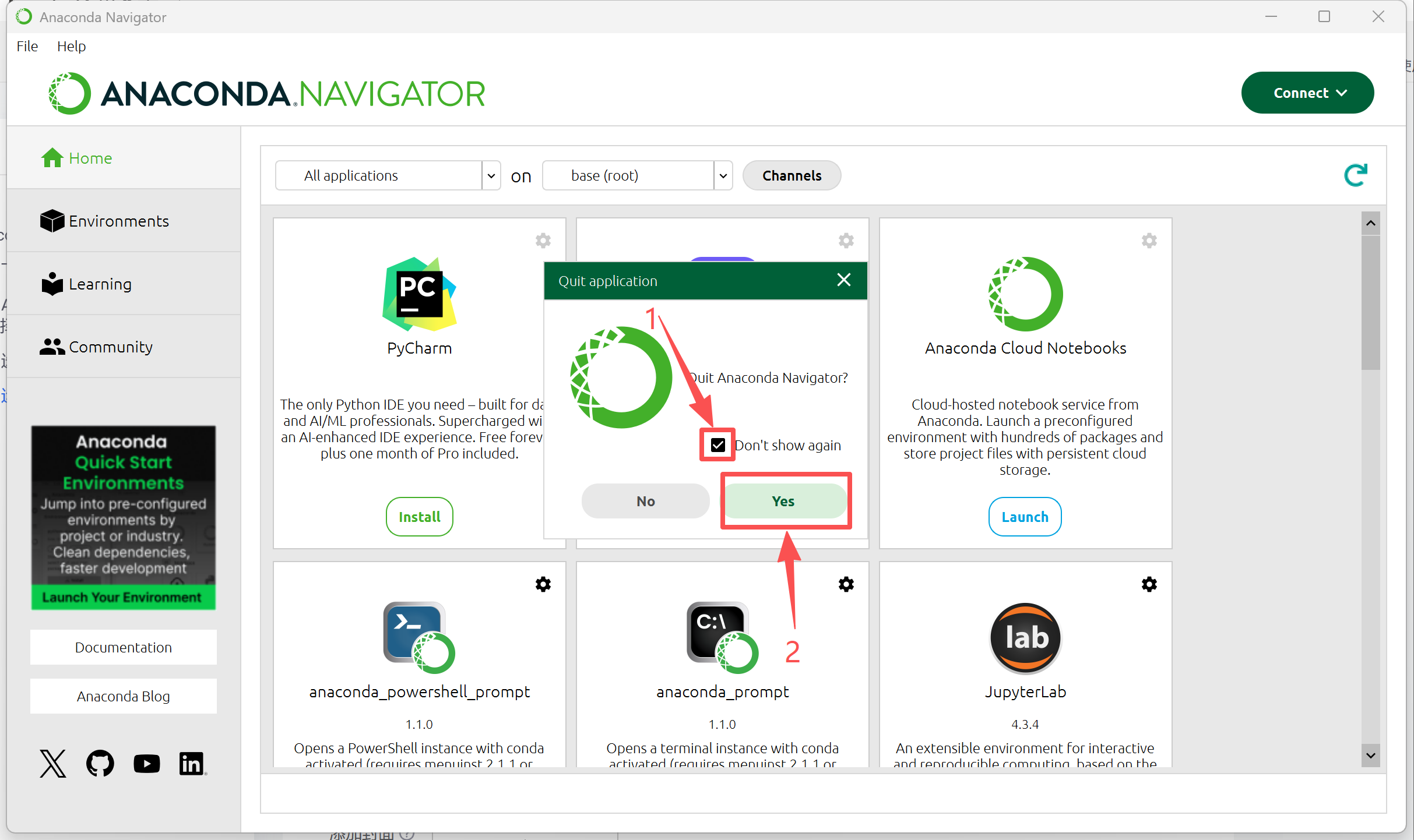Viewport: 1414px width, 840px height.
Task: Click the anaconda_prompt title text
Action: click(722, 691)
